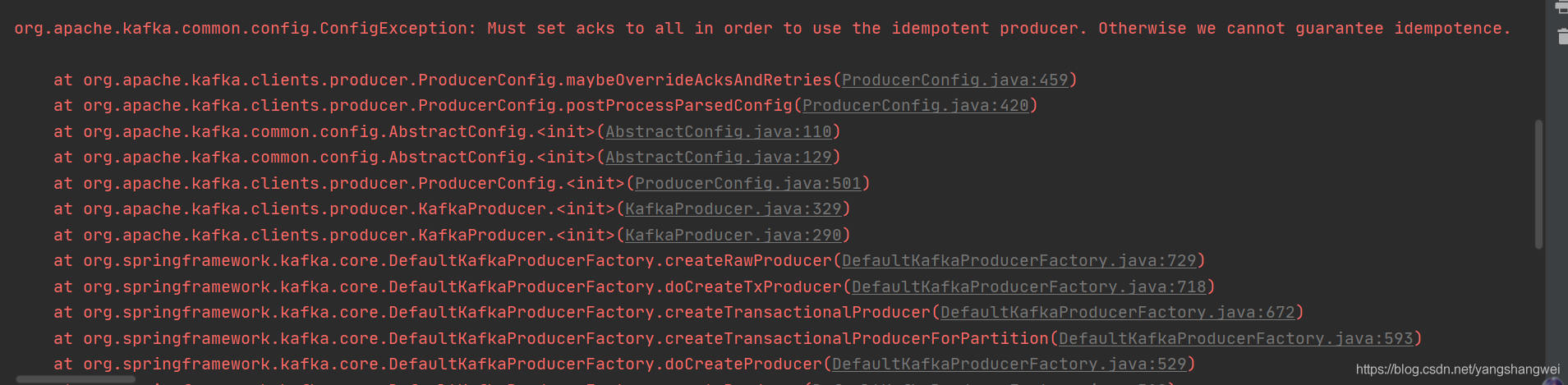The image size is (1568, 385).
Task: Open DefaultKafkaProducerFactory.java:729 link
Action: pyautogui.click(x=1019, y=260)
